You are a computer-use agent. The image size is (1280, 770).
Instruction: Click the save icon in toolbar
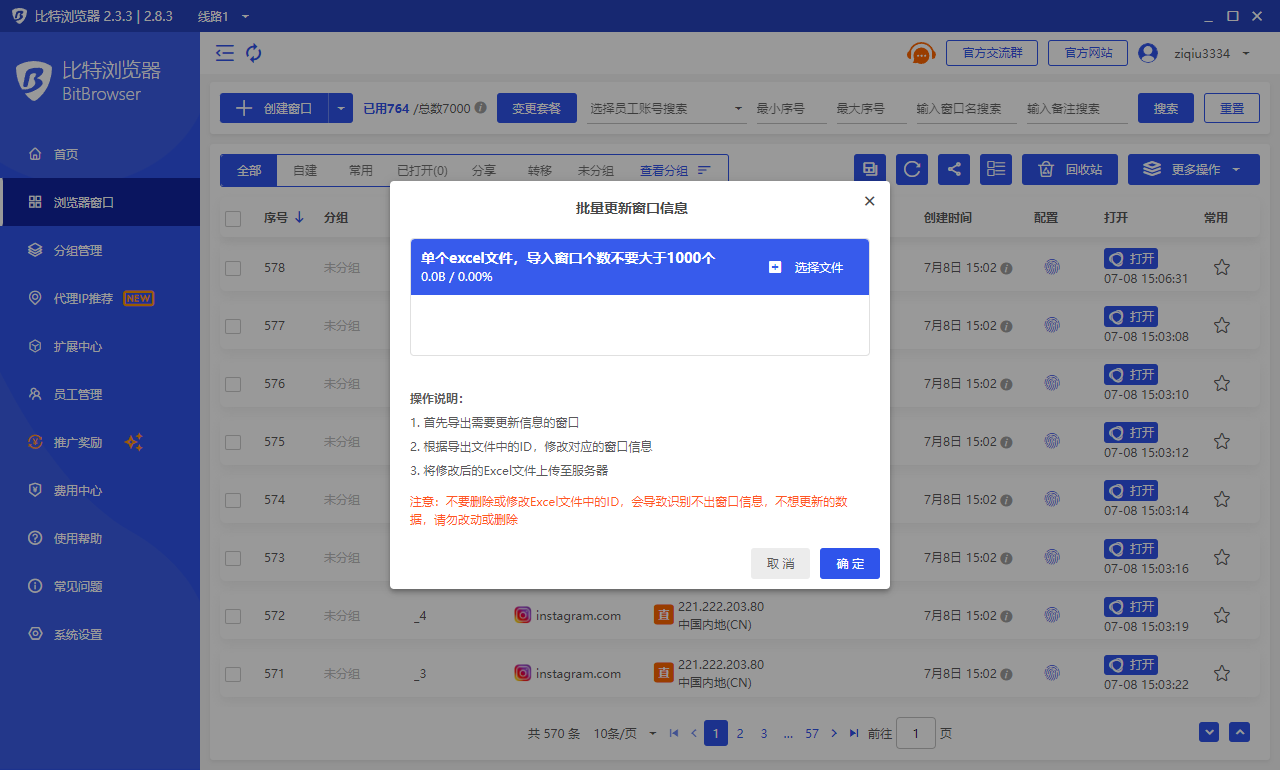[x=870, y=169]
